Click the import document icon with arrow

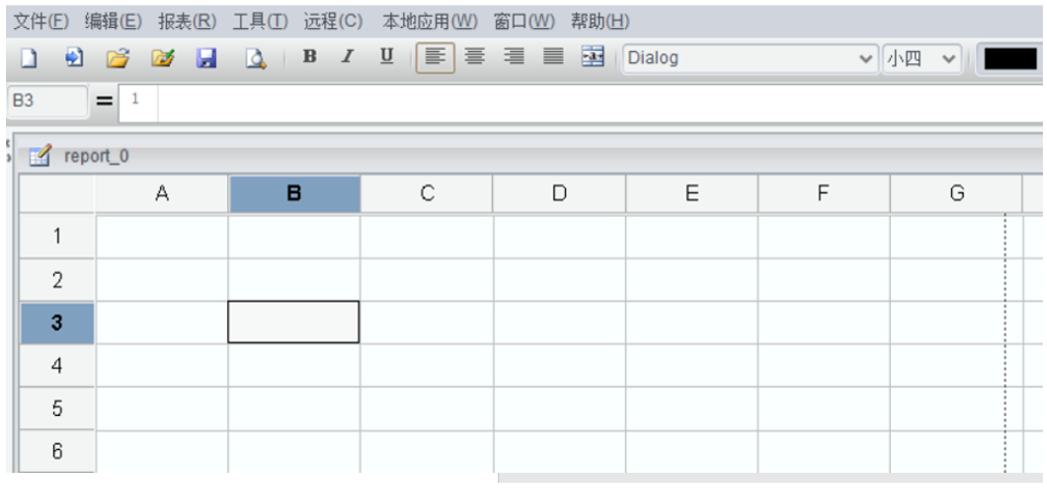(x=73, y=59)
